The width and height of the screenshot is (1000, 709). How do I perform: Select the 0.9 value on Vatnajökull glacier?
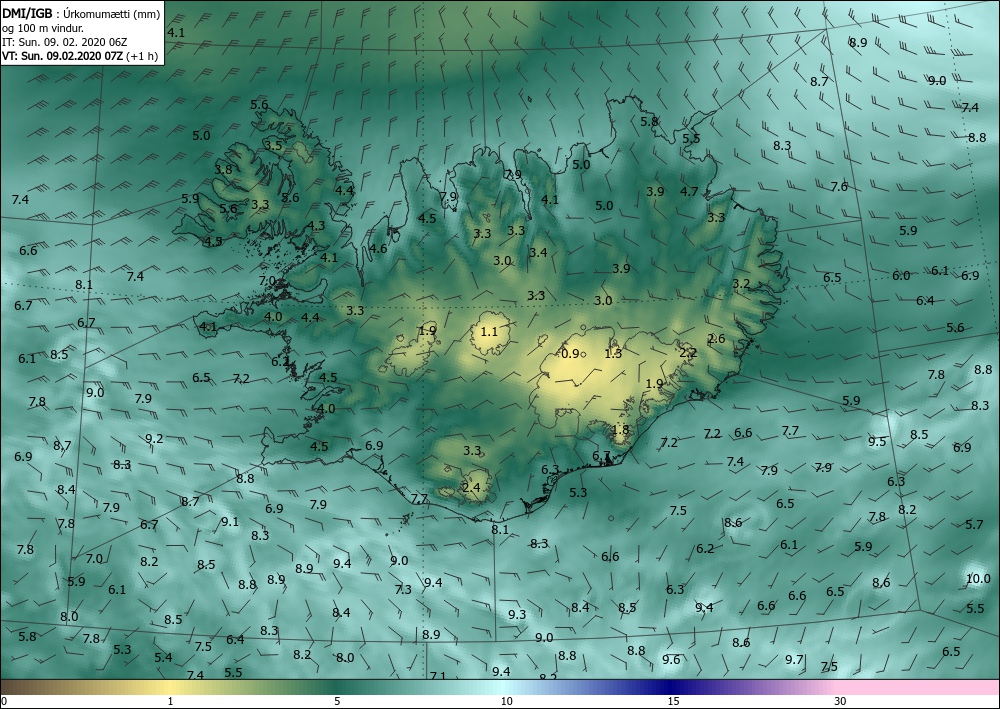tap(570, 354)
